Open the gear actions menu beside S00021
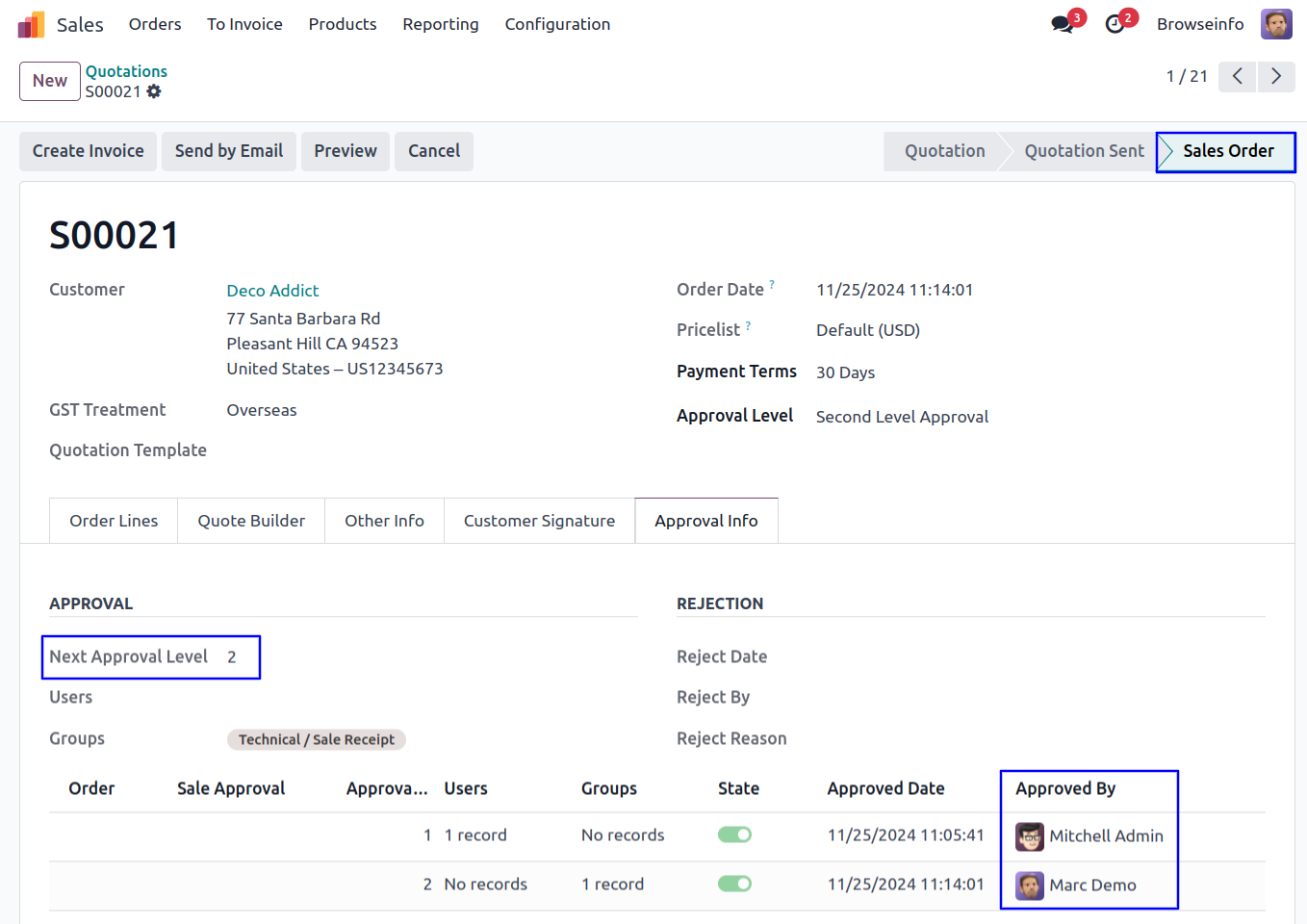The image size is (1307, 924). click(154, 91)
